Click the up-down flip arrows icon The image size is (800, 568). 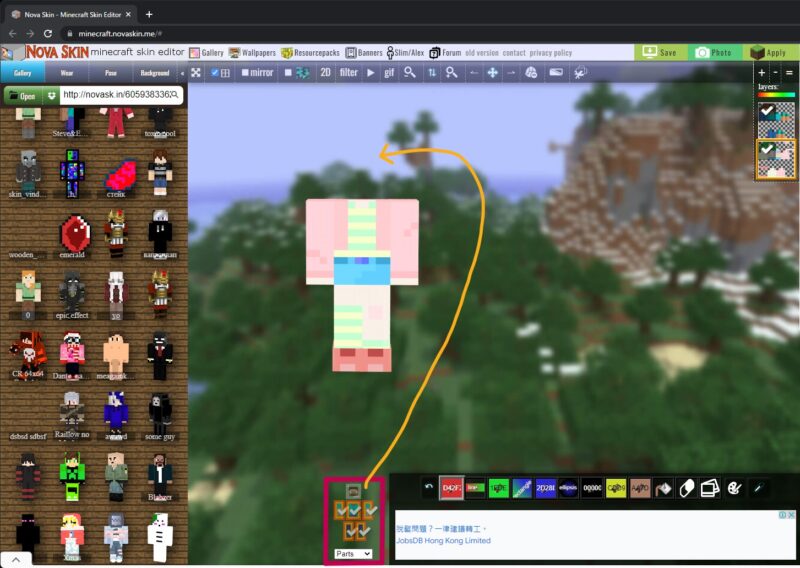tap(432, 72)
